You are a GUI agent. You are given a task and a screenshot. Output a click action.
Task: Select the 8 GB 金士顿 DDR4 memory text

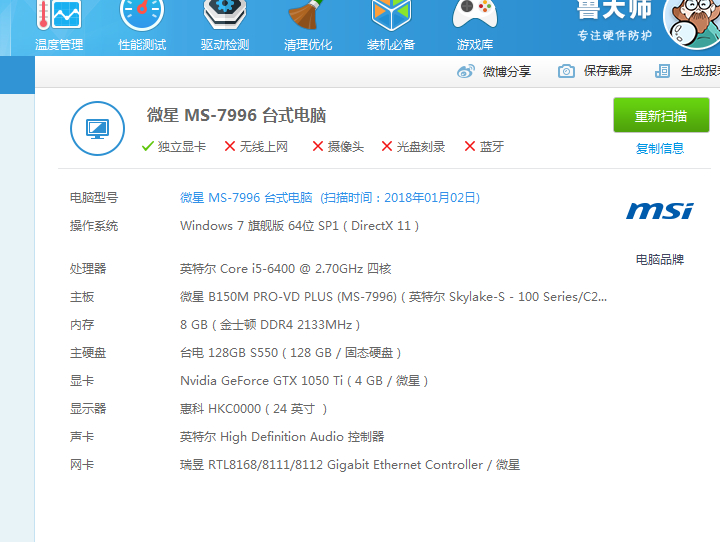pyautogui.click(x=270, y=325)
